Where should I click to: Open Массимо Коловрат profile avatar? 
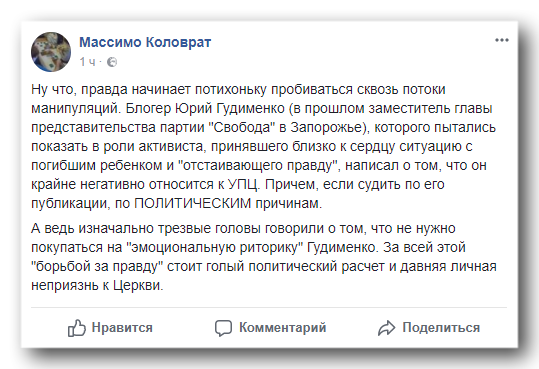(51, 52)
